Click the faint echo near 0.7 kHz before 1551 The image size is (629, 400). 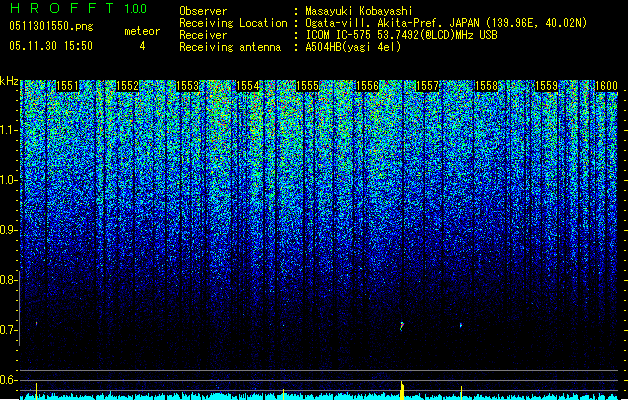click(37, 323)
